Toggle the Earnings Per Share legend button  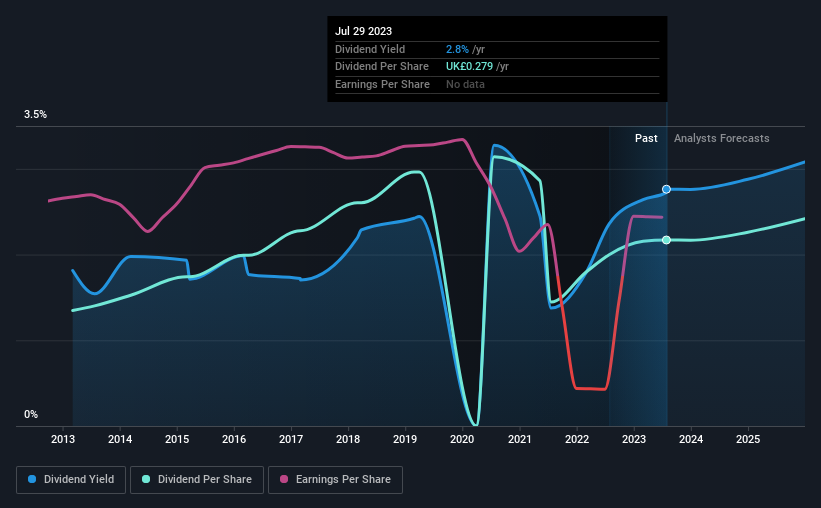335,480
